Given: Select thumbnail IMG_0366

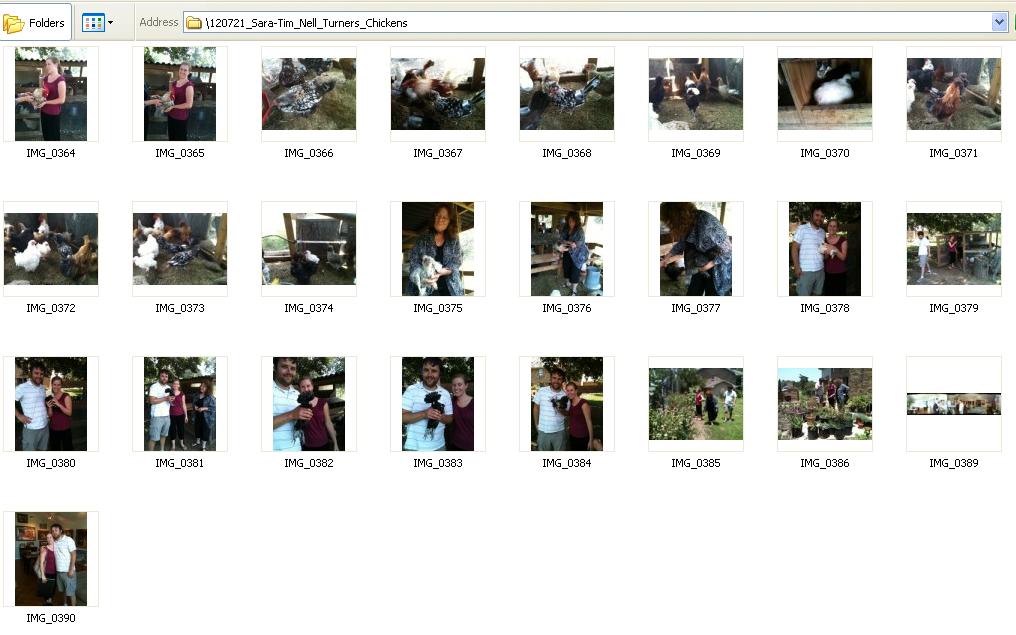Looking at the screenshot, I should tap(308, 94).
